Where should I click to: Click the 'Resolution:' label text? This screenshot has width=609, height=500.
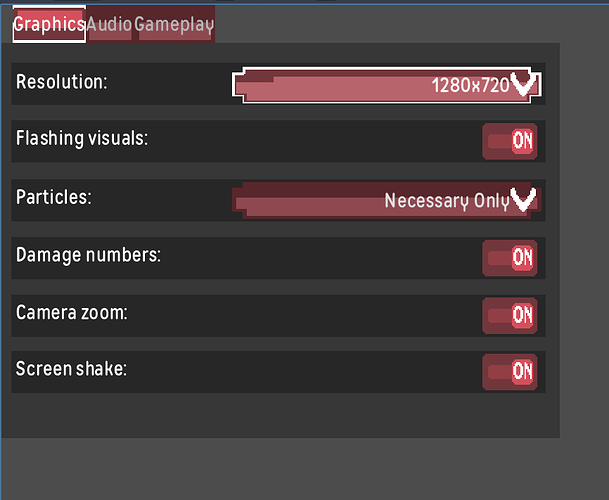[61, 82]
